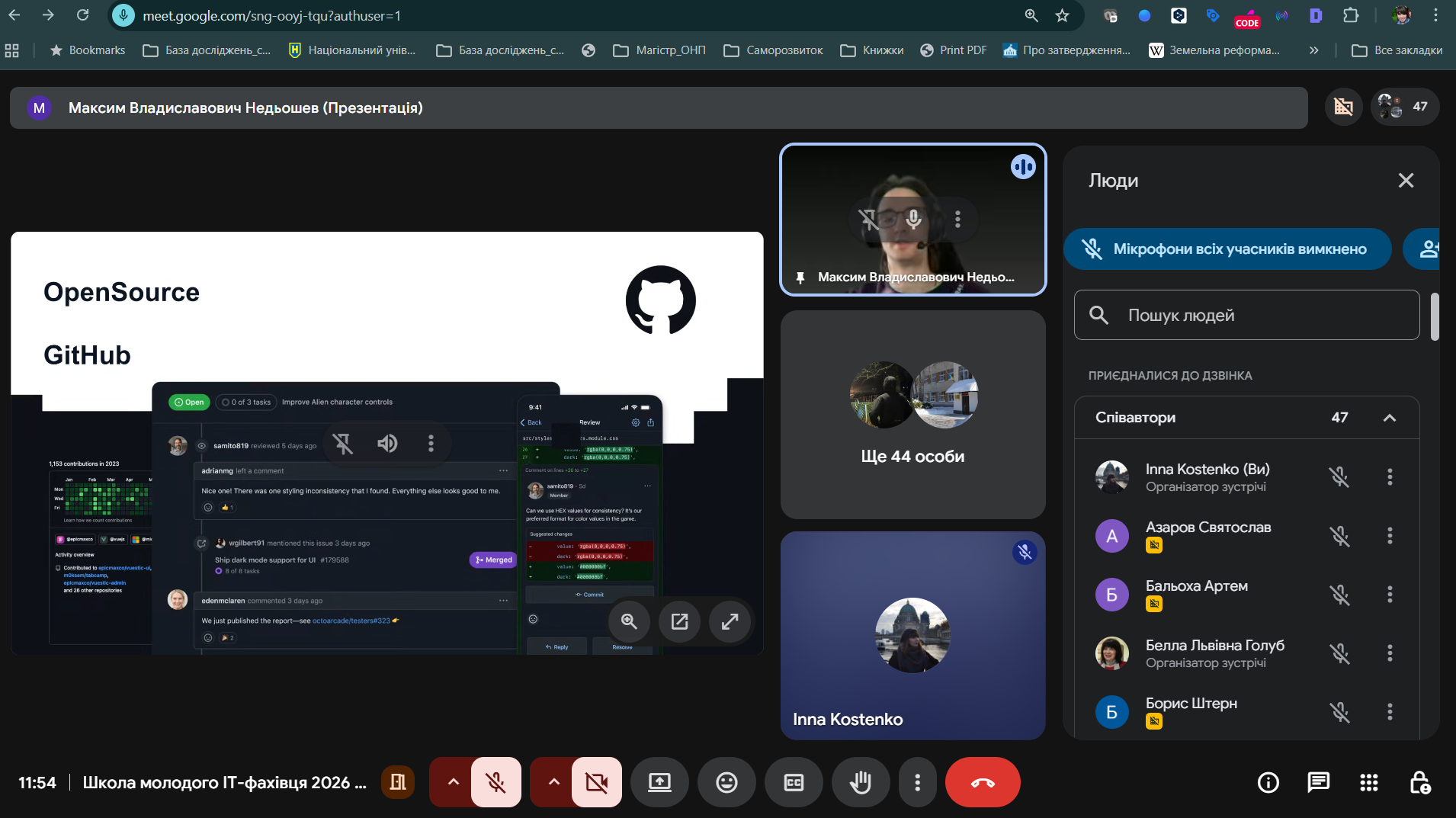Open the Print PDF bookmark
The width and height of the screenshot is (1456, 818).
click(x=954, y=50)
